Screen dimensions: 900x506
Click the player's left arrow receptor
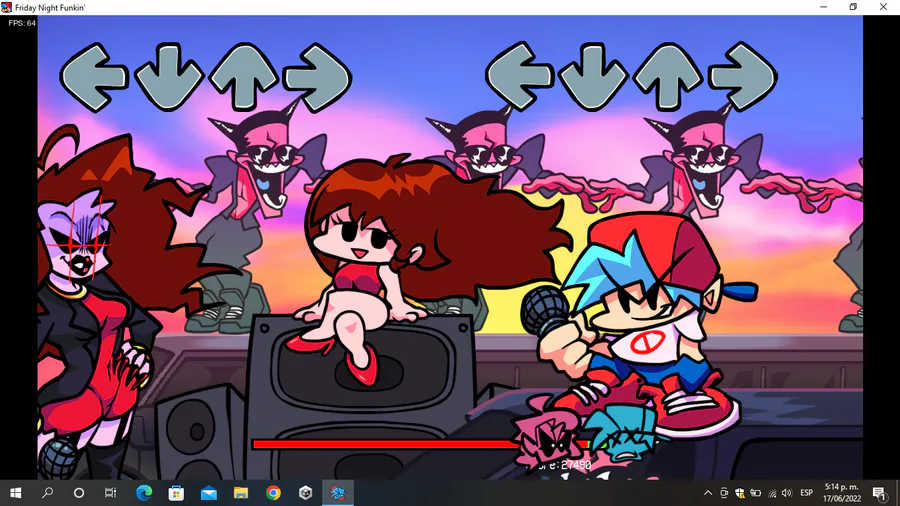tap(520, 76)
